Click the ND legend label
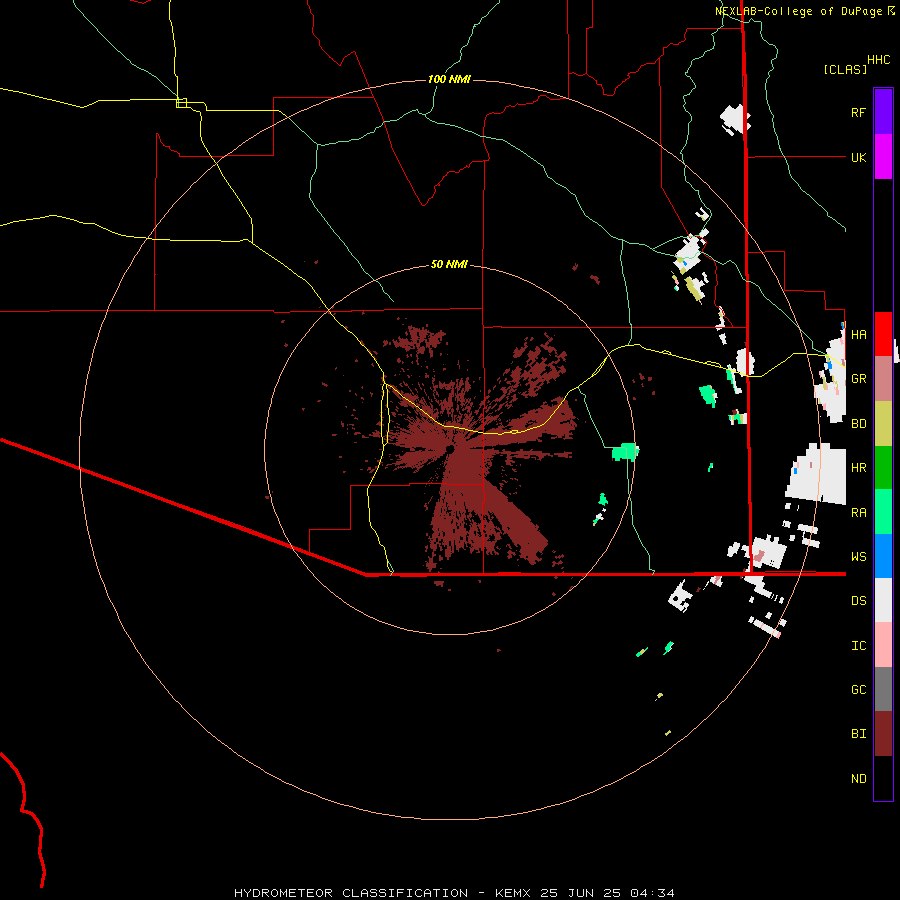Image resolution: width=900 pixels, height=900 pixels. (x=858, y=779)
